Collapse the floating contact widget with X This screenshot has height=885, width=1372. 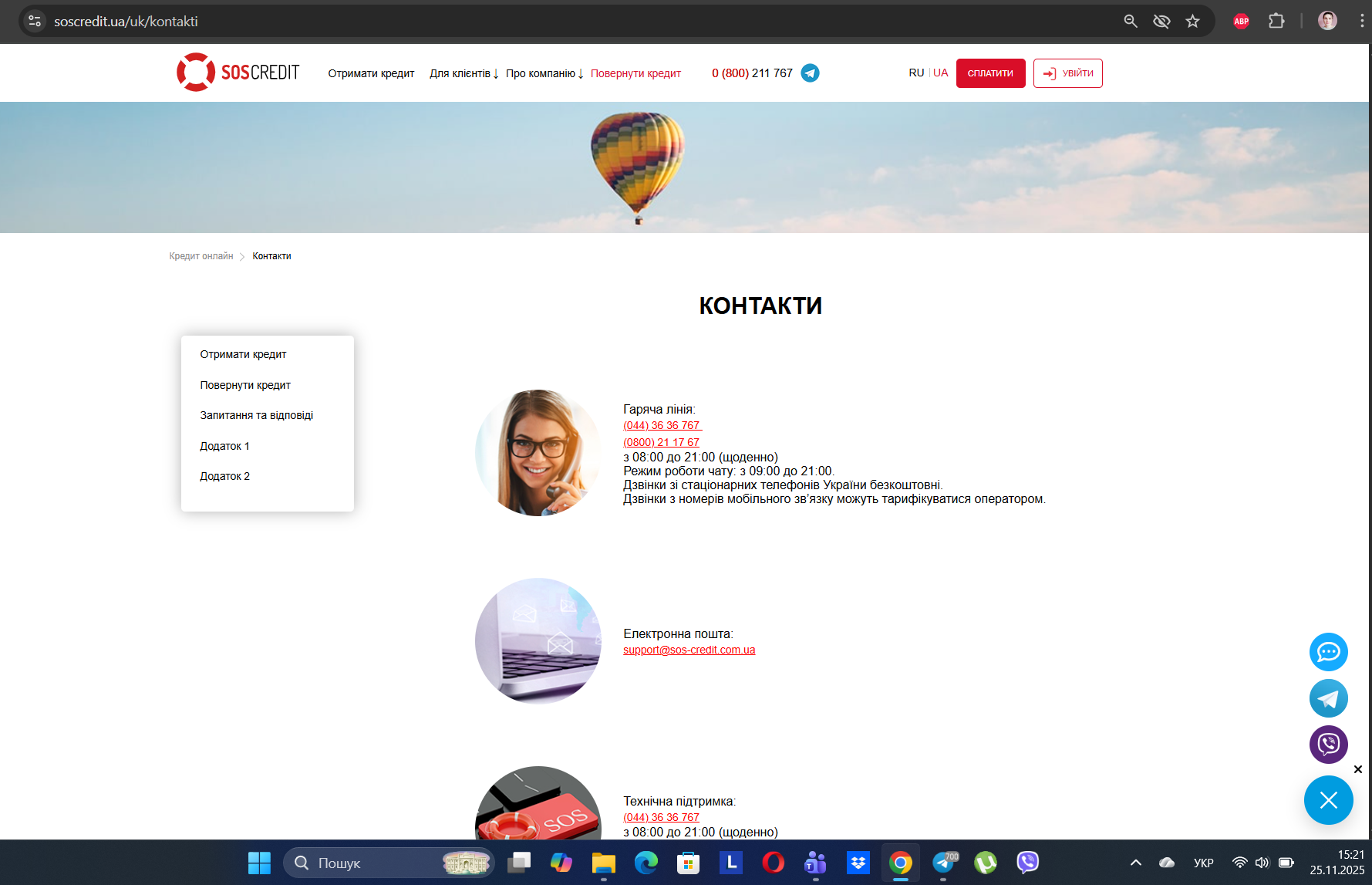tap(1328, 800)
